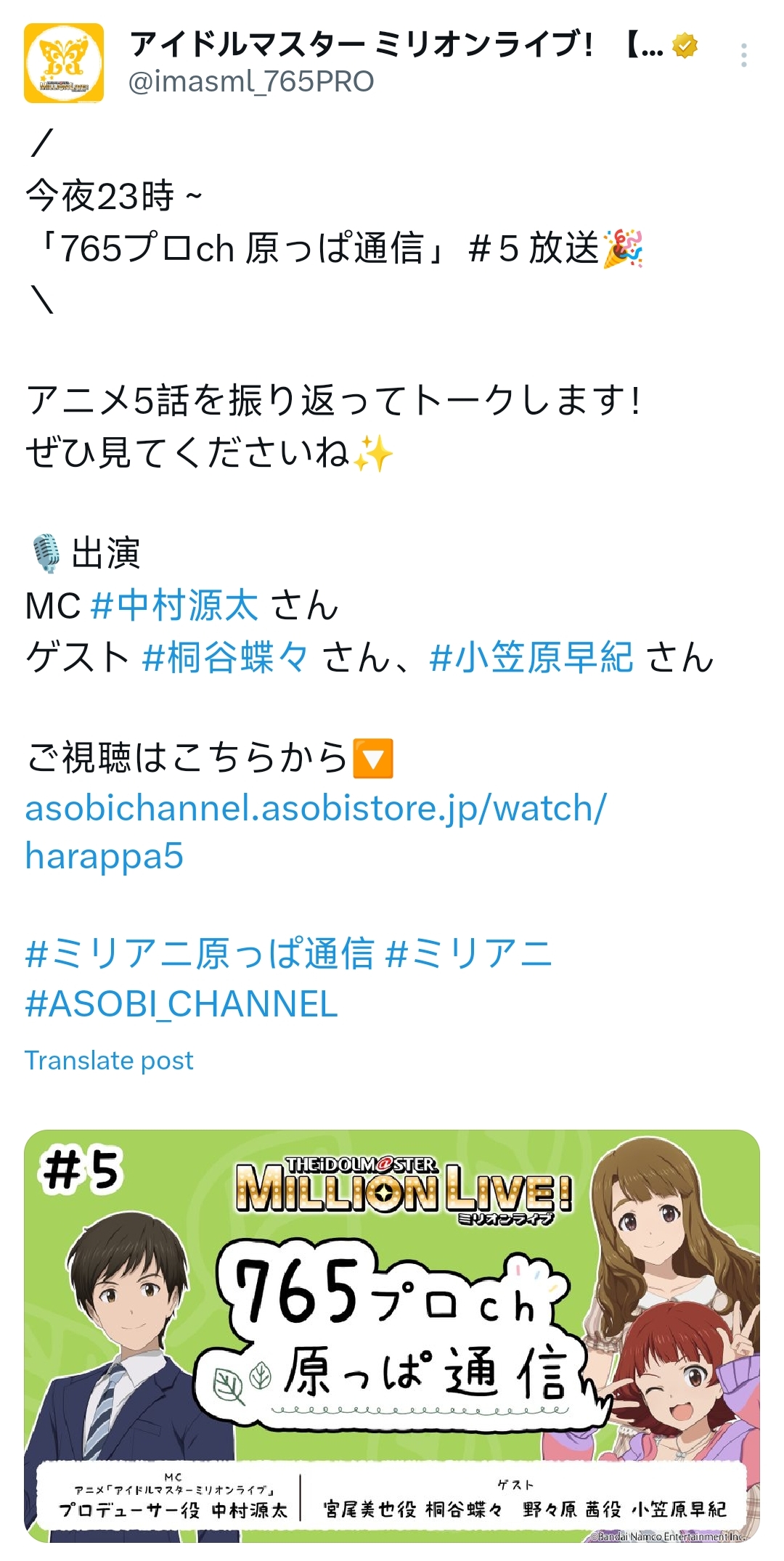Screen dimensions: 784x1561
Task: Open the three-dot post options menu
Action: coord(744,55)
